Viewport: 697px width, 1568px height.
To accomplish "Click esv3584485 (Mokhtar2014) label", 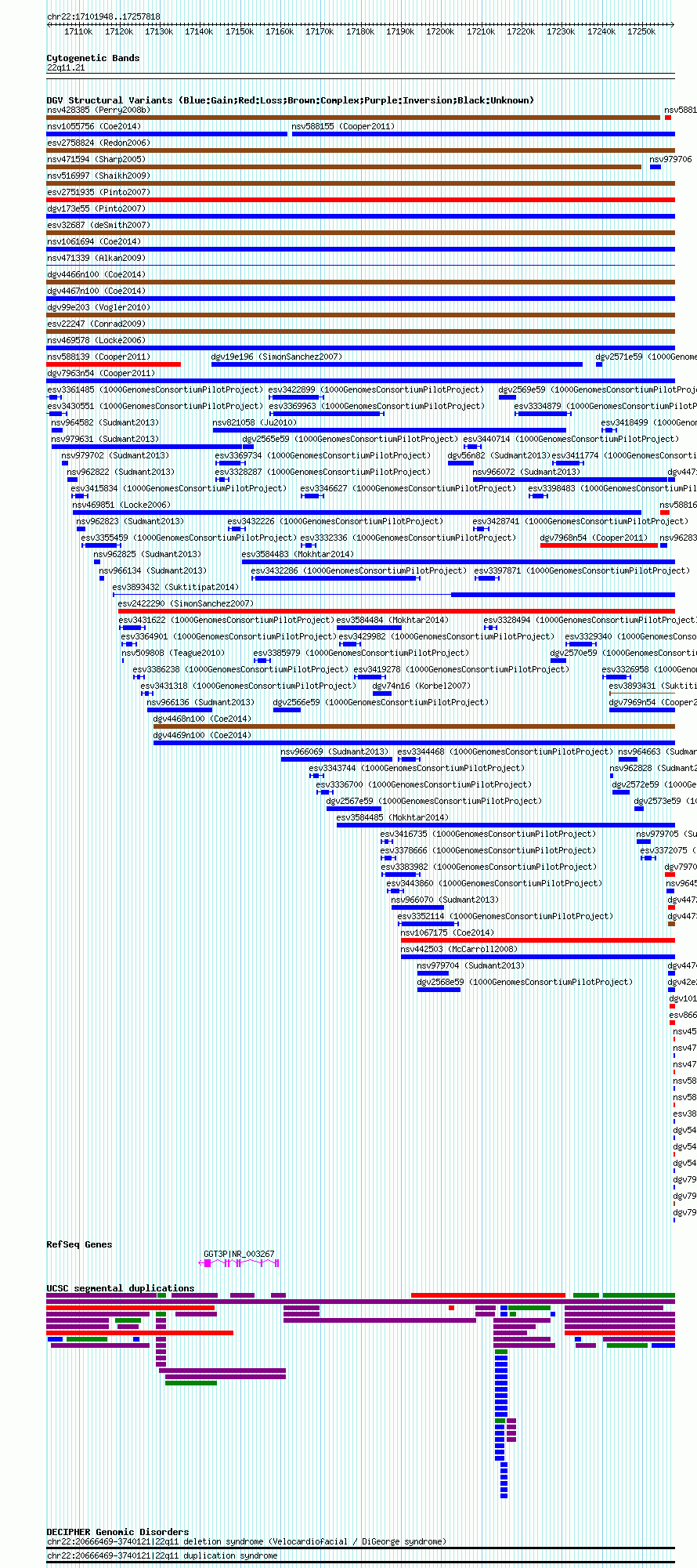I will point(392,817).
